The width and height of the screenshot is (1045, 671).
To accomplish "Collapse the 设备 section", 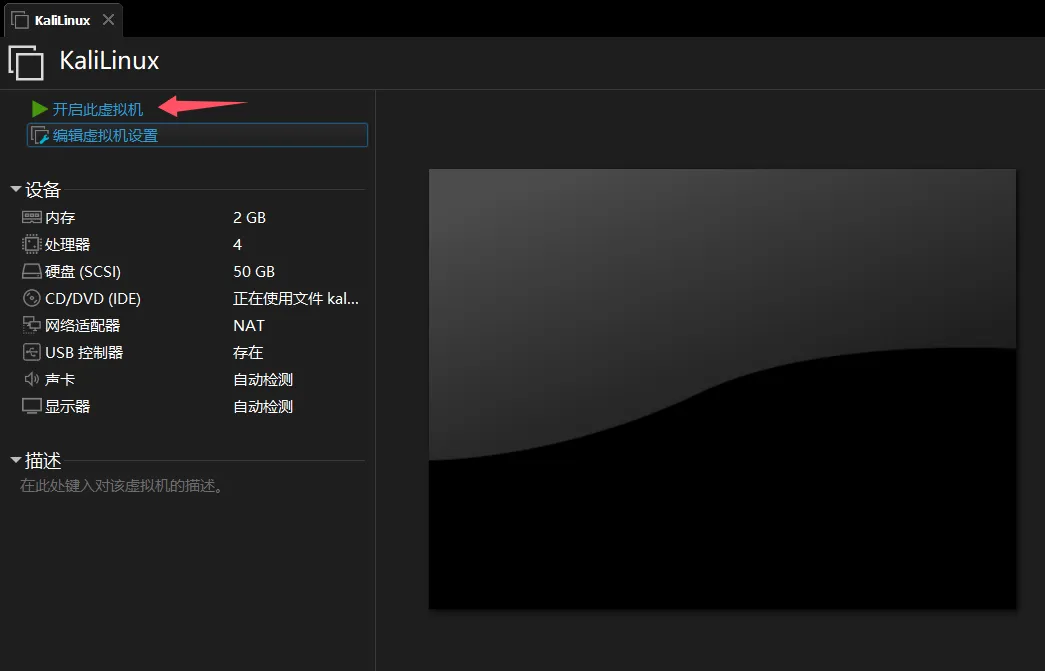I will tap(16, 190).
